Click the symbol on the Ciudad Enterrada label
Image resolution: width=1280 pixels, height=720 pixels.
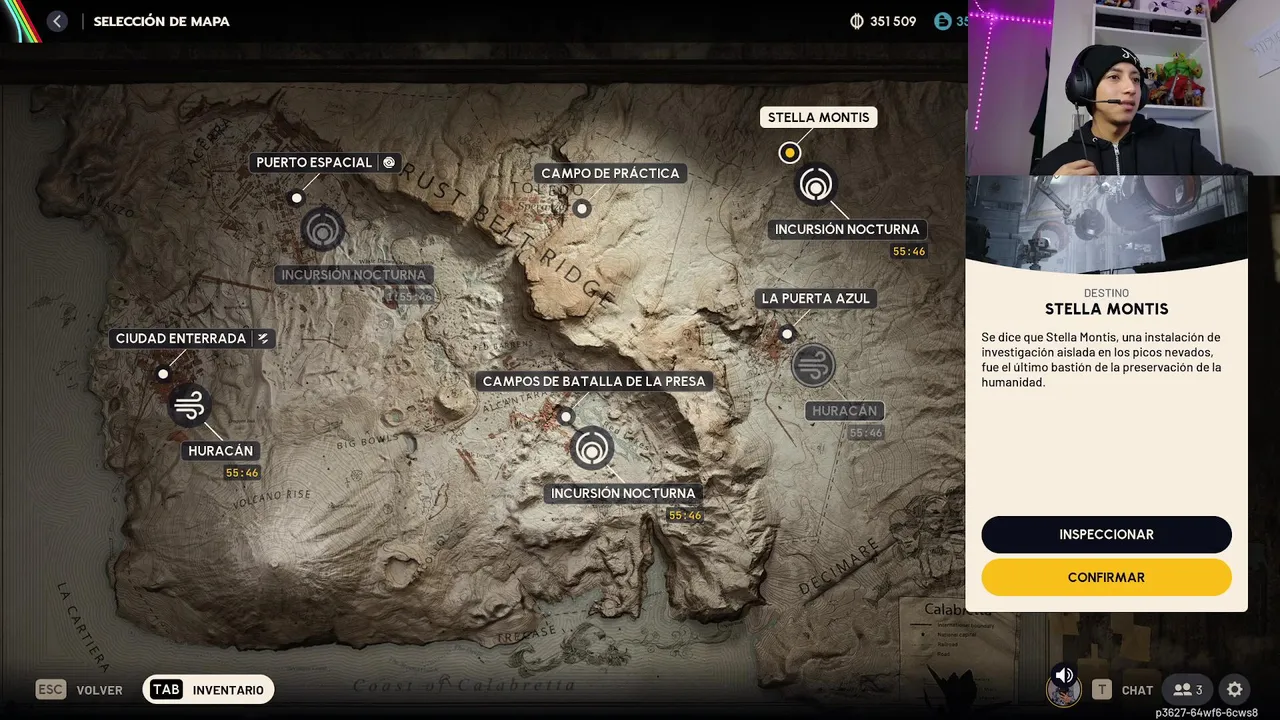263,338
